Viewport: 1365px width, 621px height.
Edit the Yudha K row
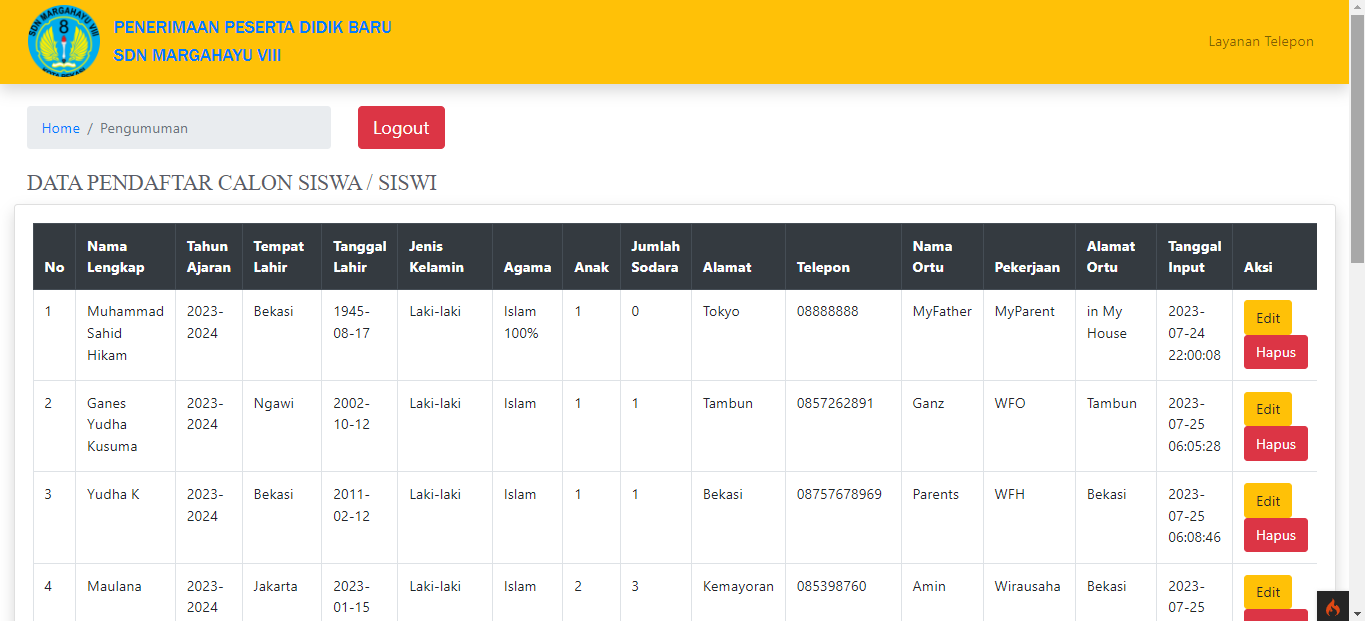[x=1268, y=501]
